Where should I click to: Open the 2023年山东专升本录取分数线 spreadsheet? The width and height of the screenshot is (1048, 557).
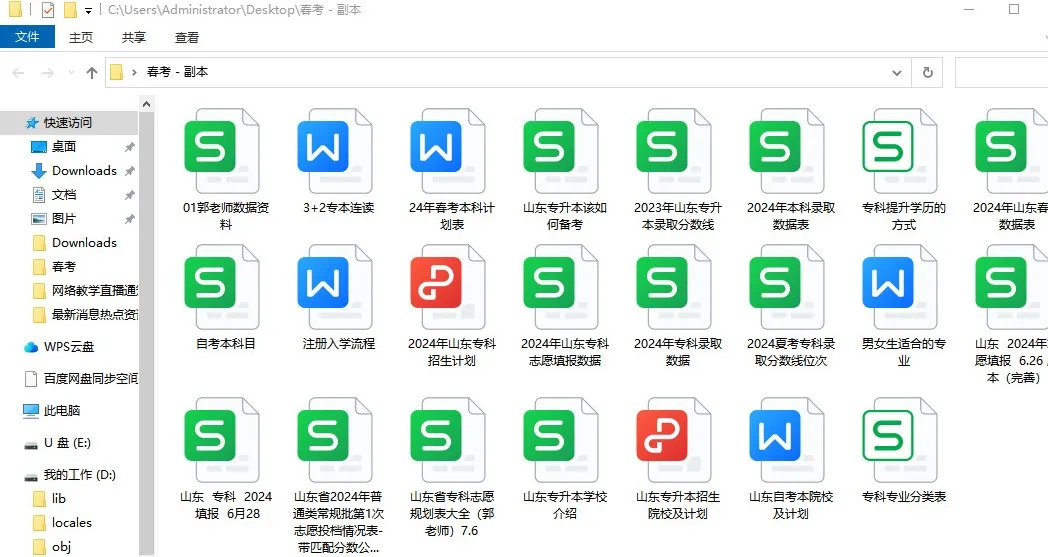coord(674,151)
